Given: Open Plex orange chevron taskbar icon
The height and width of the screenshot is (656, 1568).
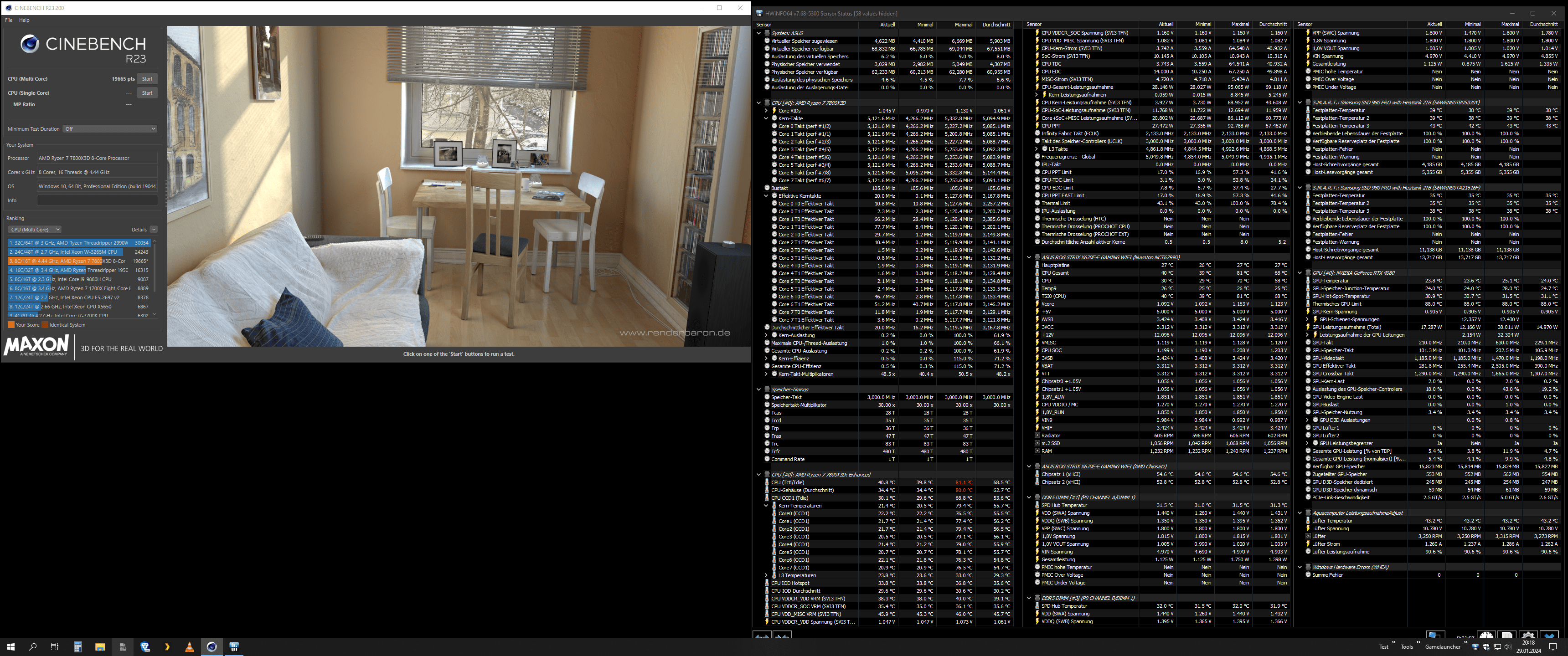Looking at the screenshot, I should [x=167, y=647].
